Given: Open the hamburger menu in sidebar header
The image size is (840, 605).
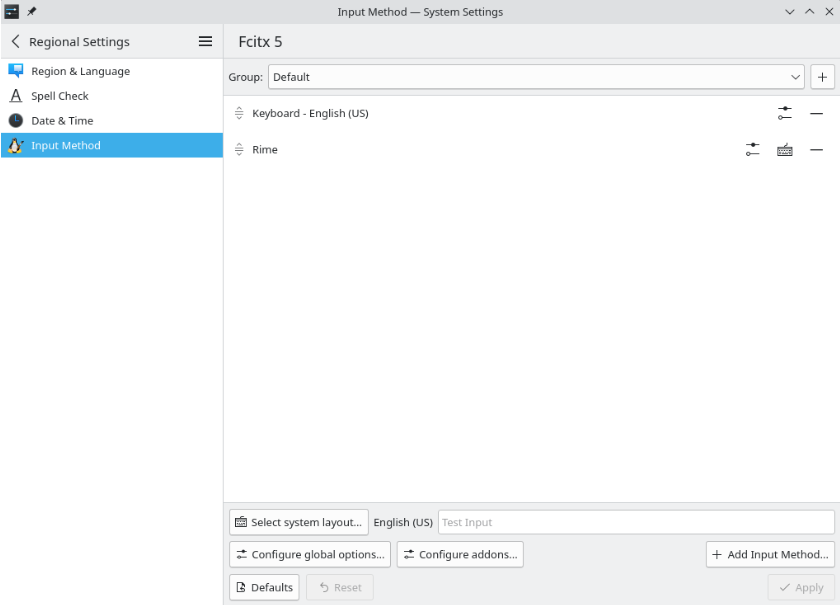Looking at the screenshot, I should click(205, 41).
